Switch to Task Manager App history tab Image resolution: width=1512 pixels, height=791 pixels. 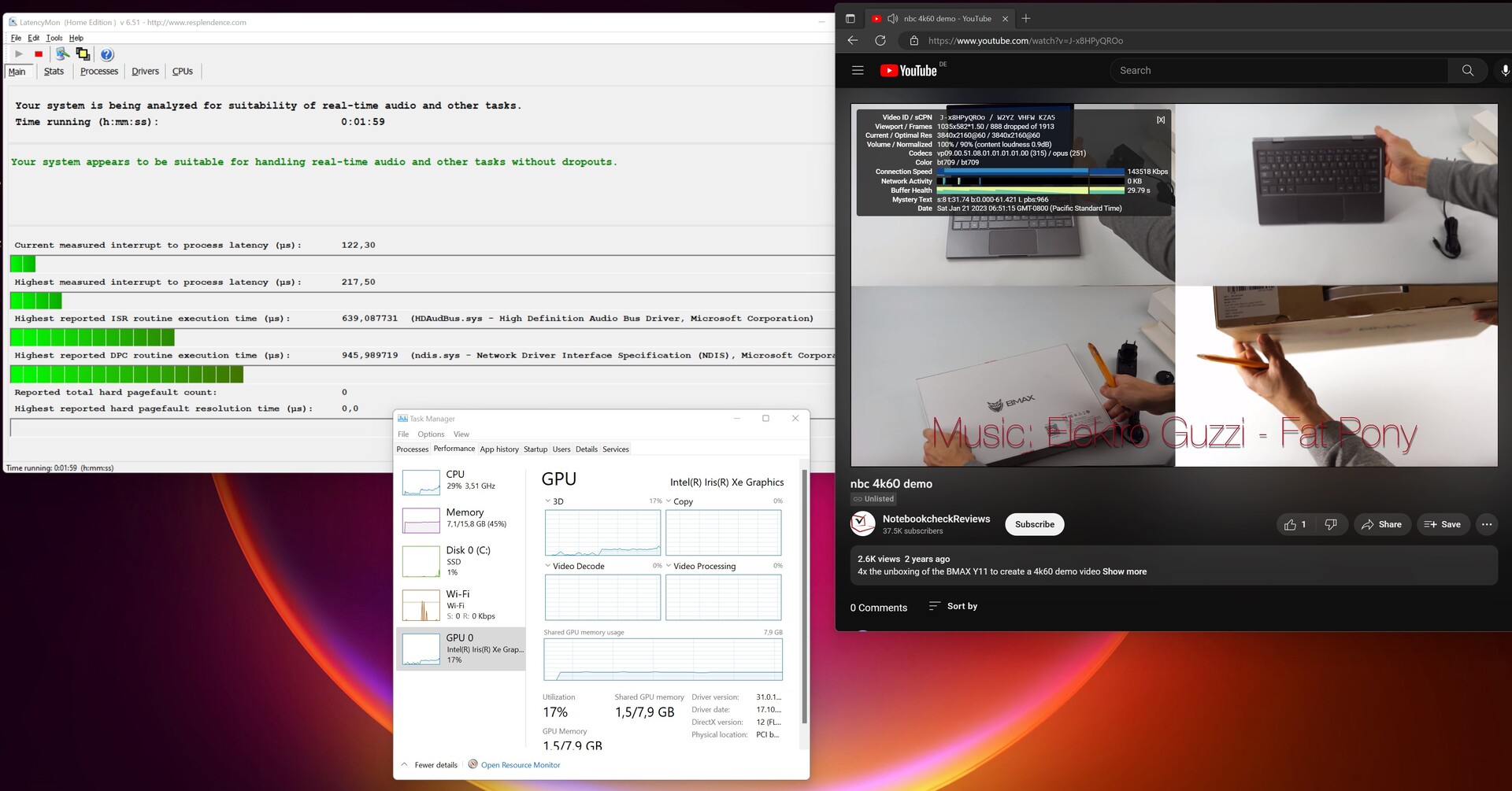click(499, 449)
